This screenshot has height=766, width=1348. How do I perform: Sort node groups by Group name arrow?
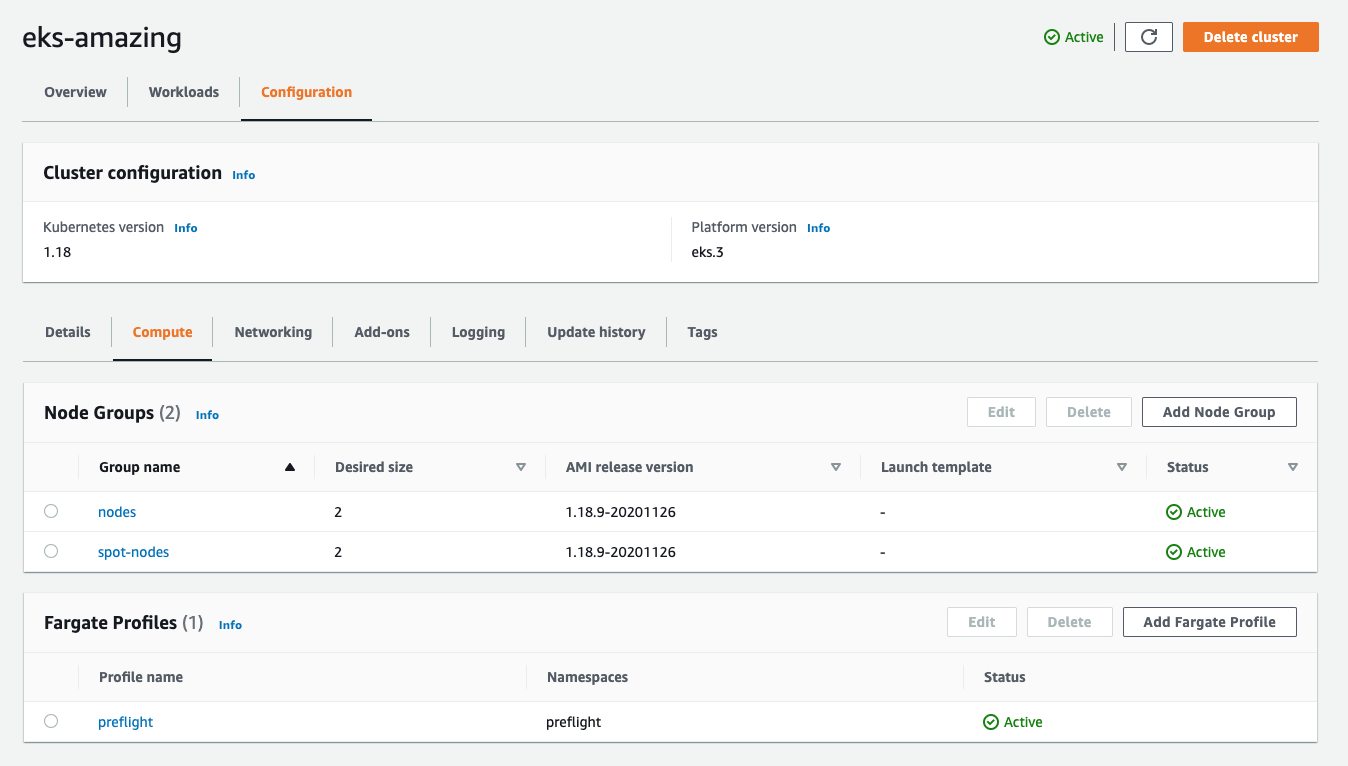click(290, 467)
